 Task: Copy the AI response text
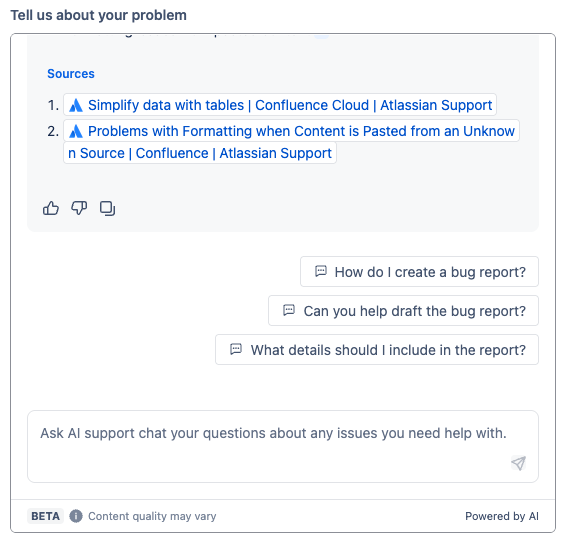[107, 208]
